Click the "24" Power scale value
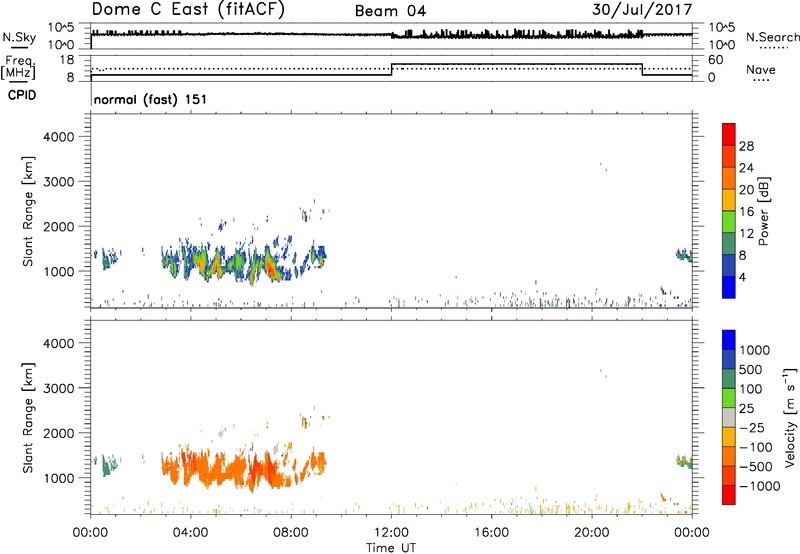 click(746, 168)
